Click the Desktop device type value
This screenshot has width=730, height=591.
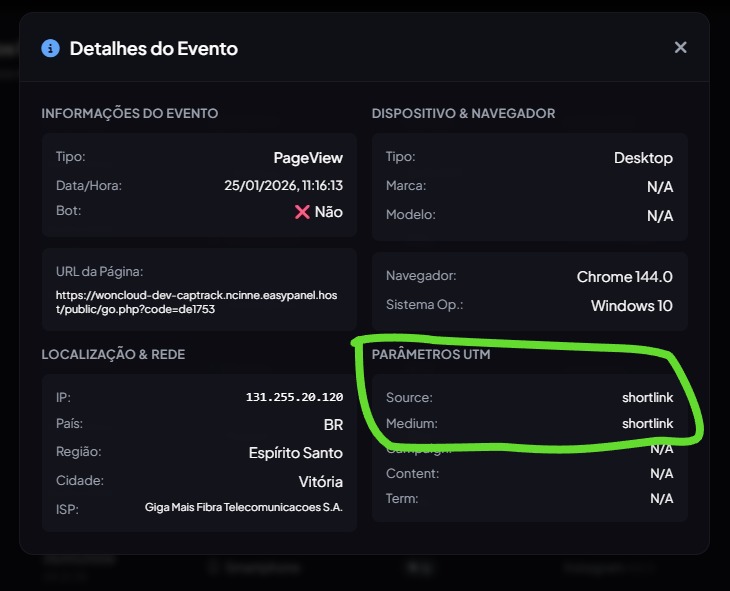pyautogui.click(x=643, y=157)
